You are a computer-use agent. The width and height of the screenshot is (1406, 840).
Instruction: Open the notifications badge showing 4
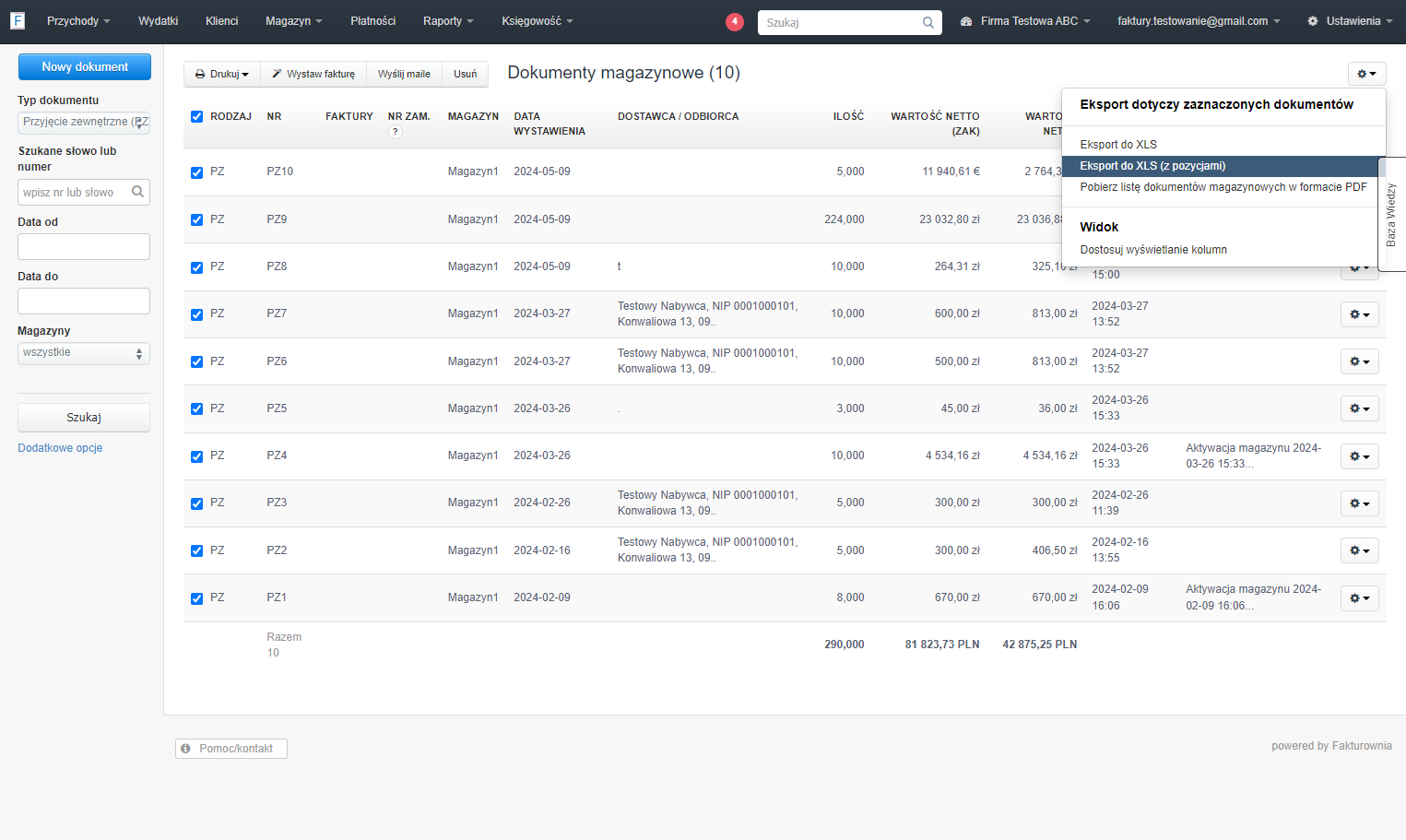tap(735, 21)
